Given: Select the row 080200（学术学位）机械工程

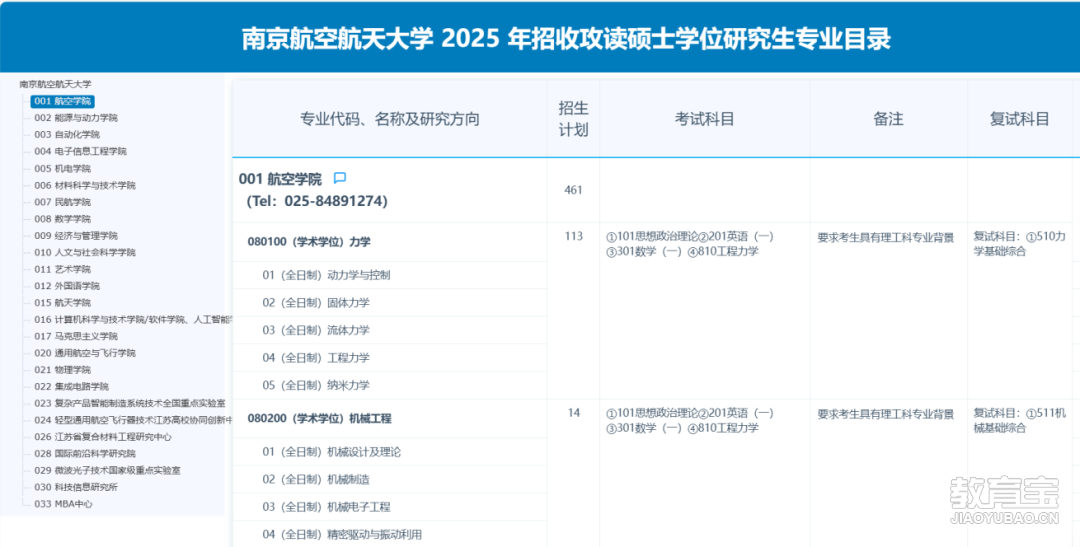Looking at the screenshot, I should tap(320, 418).
